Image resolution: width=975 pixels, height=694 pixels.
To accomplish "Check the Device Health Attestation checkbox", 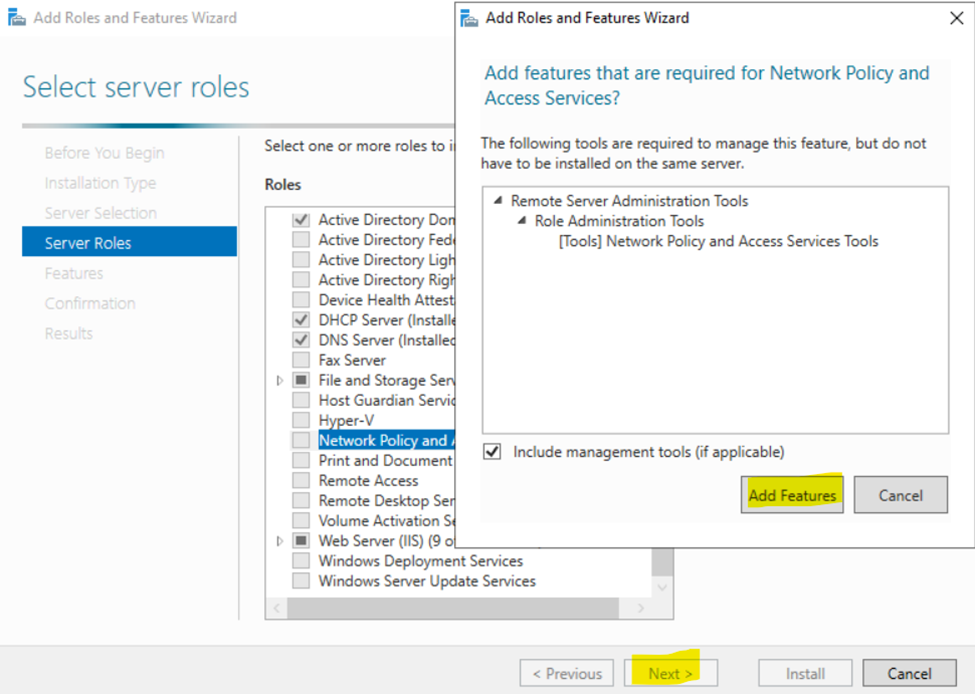I will coord(301,300).
